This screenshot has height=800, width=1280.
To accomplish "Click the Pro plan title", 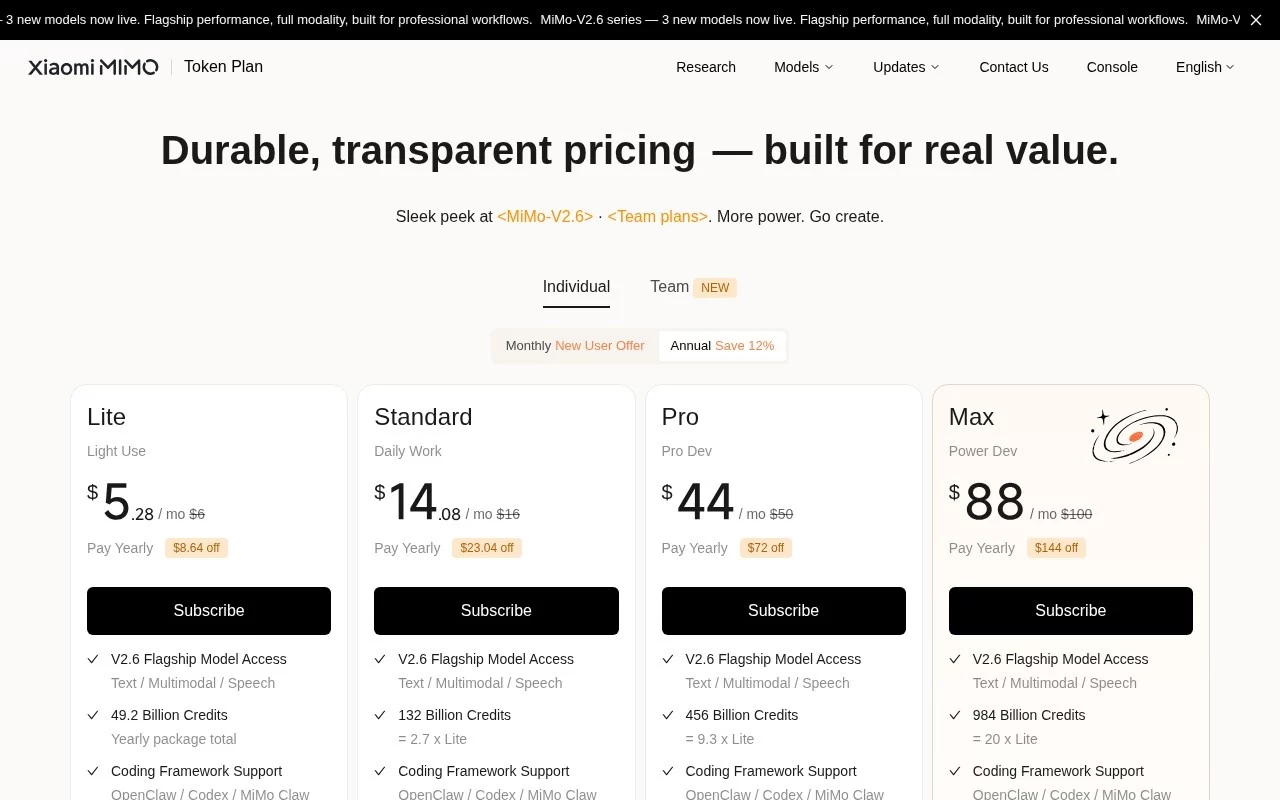I will coord(680,417).
